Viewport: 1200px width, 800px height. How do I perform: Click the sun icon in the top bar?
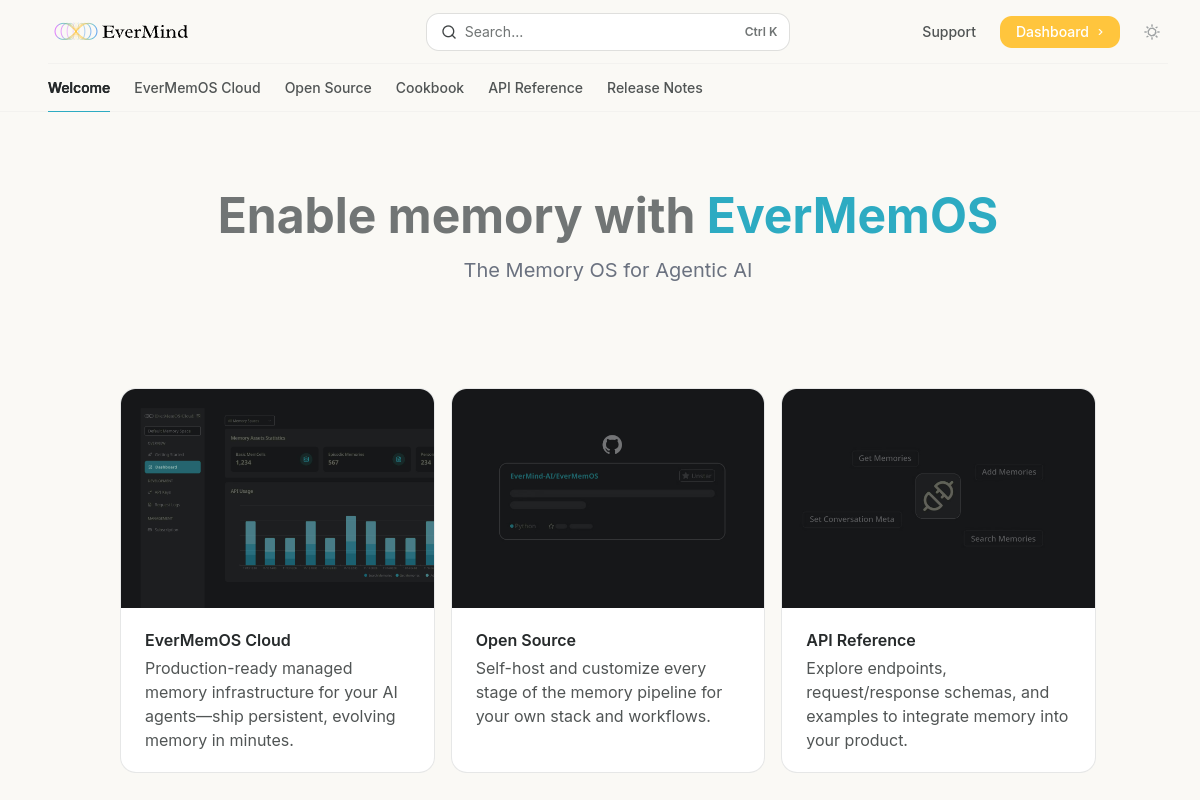1152,32
